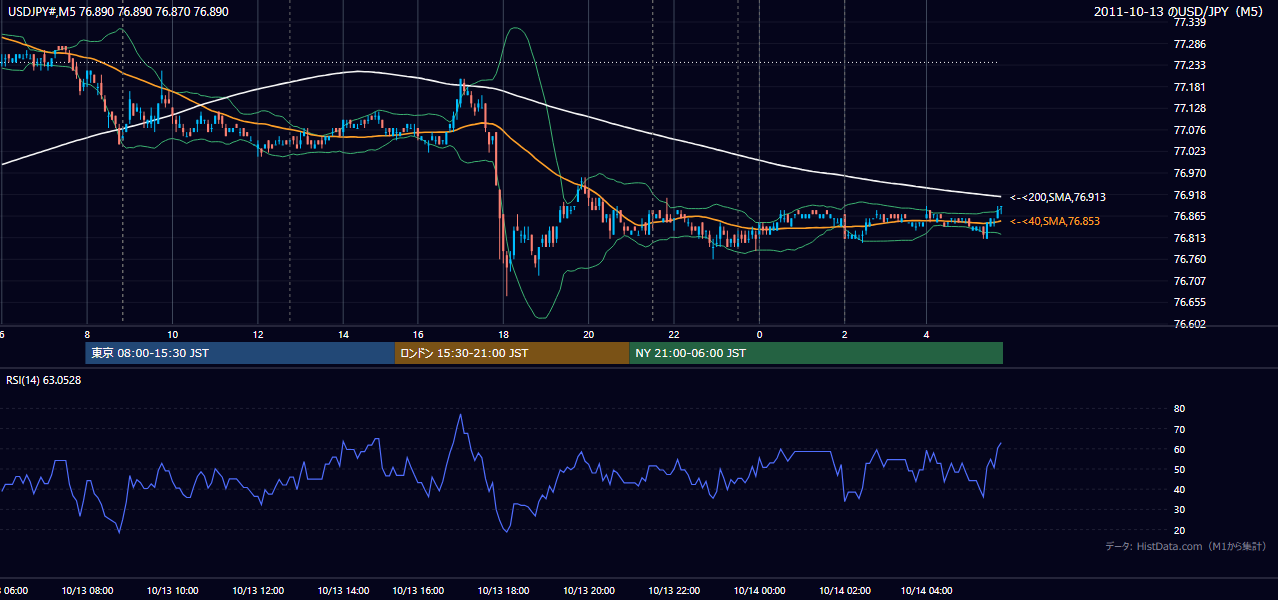Select the NY 21:00-06:00 JST session bar

tap(816, 353)
